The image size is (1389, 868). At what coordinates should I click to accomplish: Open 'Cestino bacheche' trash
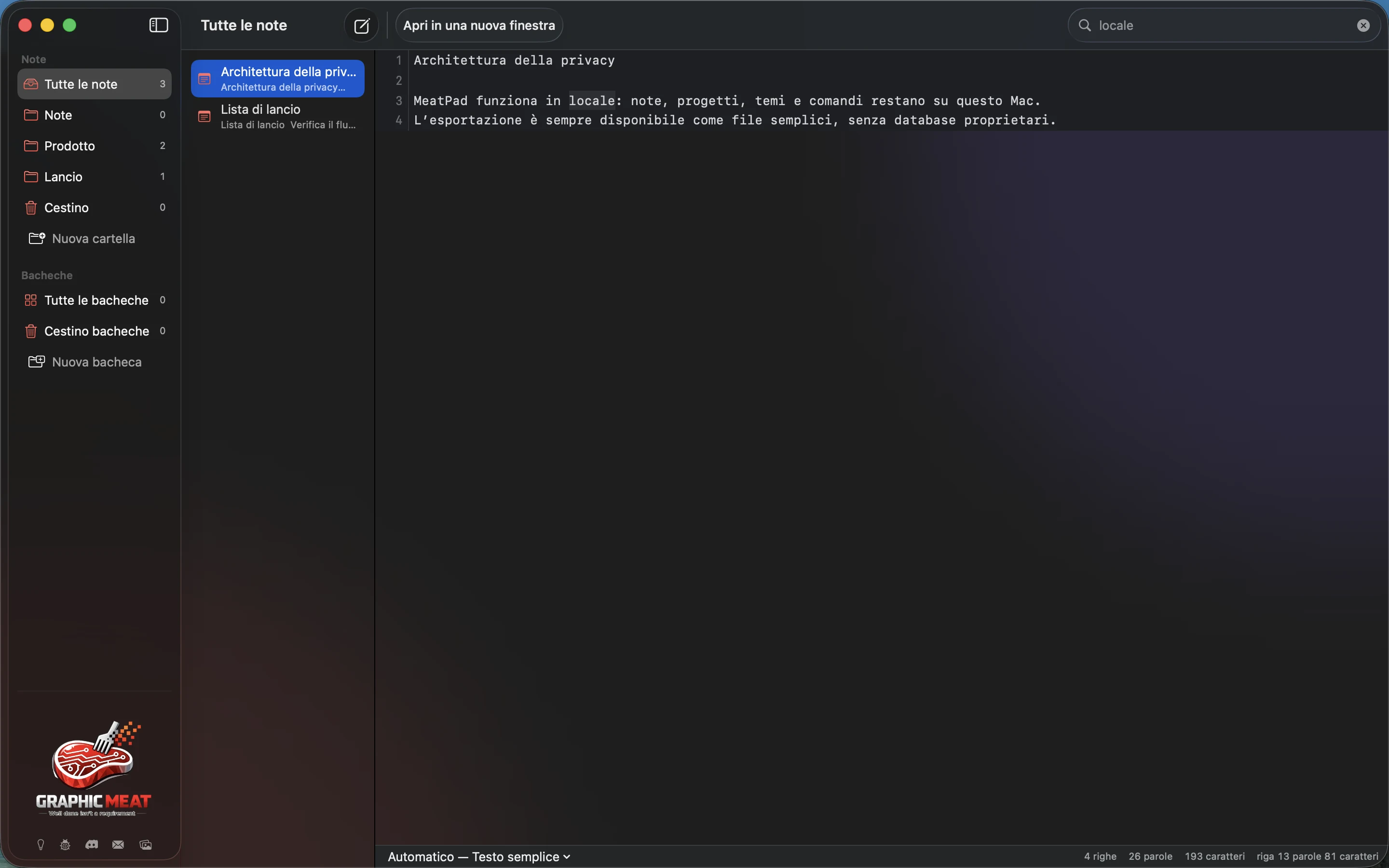point(94,331)
